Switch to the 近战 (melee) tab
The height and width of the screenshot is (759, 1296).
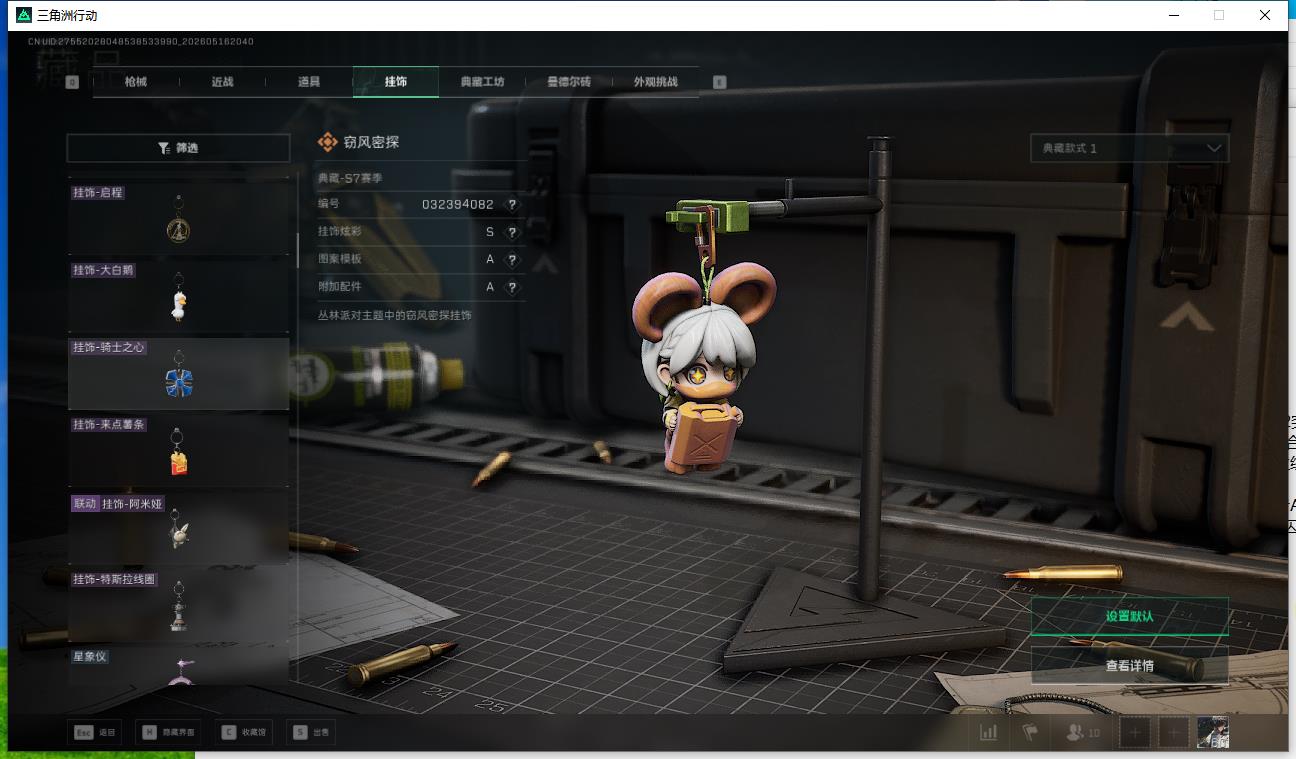point(222,82)
